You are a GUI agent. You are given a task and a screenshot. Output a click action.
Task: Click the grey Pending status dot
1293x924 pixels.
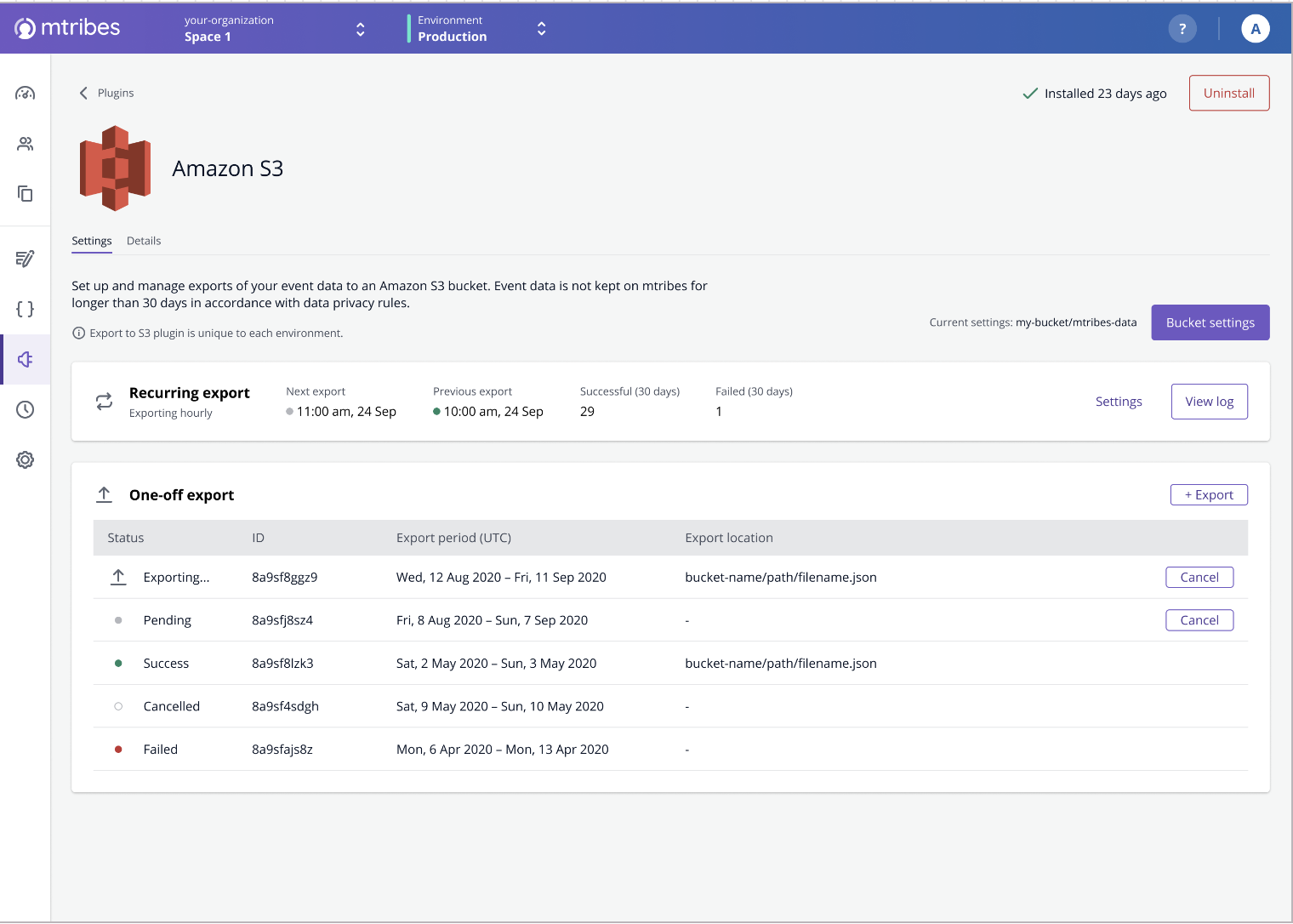118,620
